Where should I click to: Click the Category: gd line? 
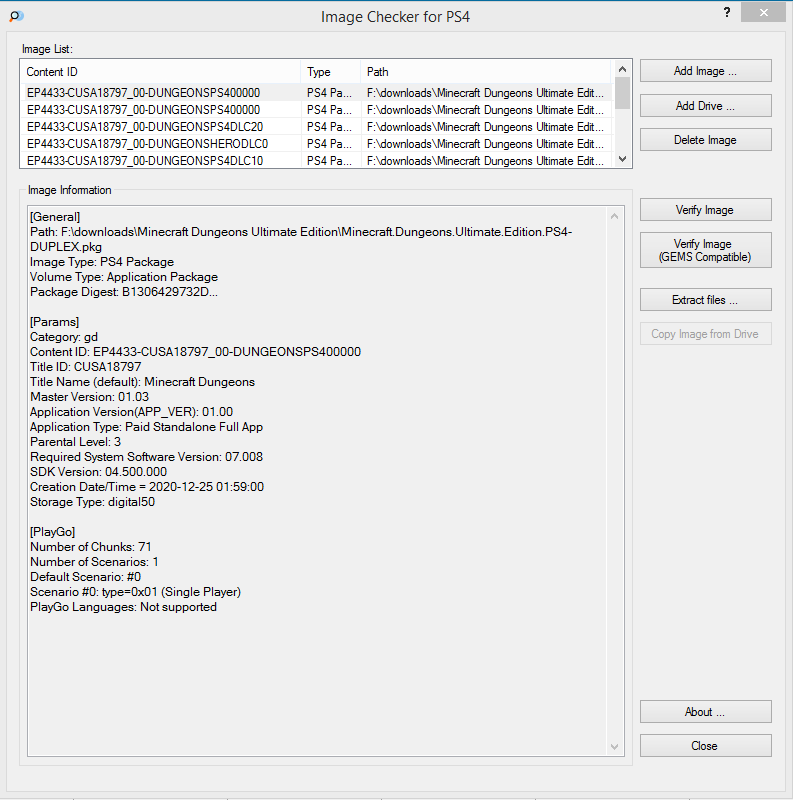click(x=64, y=337)
